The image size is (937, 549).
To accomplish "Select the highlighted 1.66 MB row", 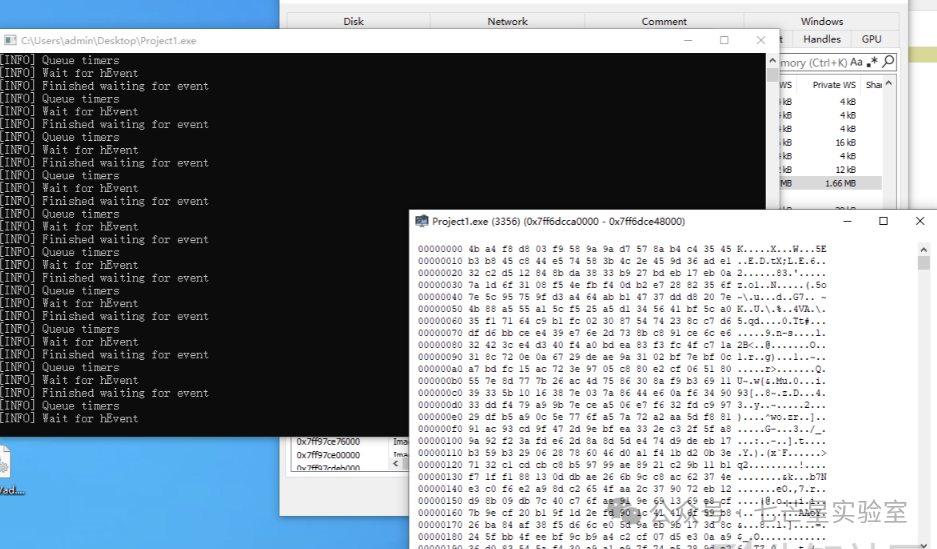I will [x=831, y=183].
